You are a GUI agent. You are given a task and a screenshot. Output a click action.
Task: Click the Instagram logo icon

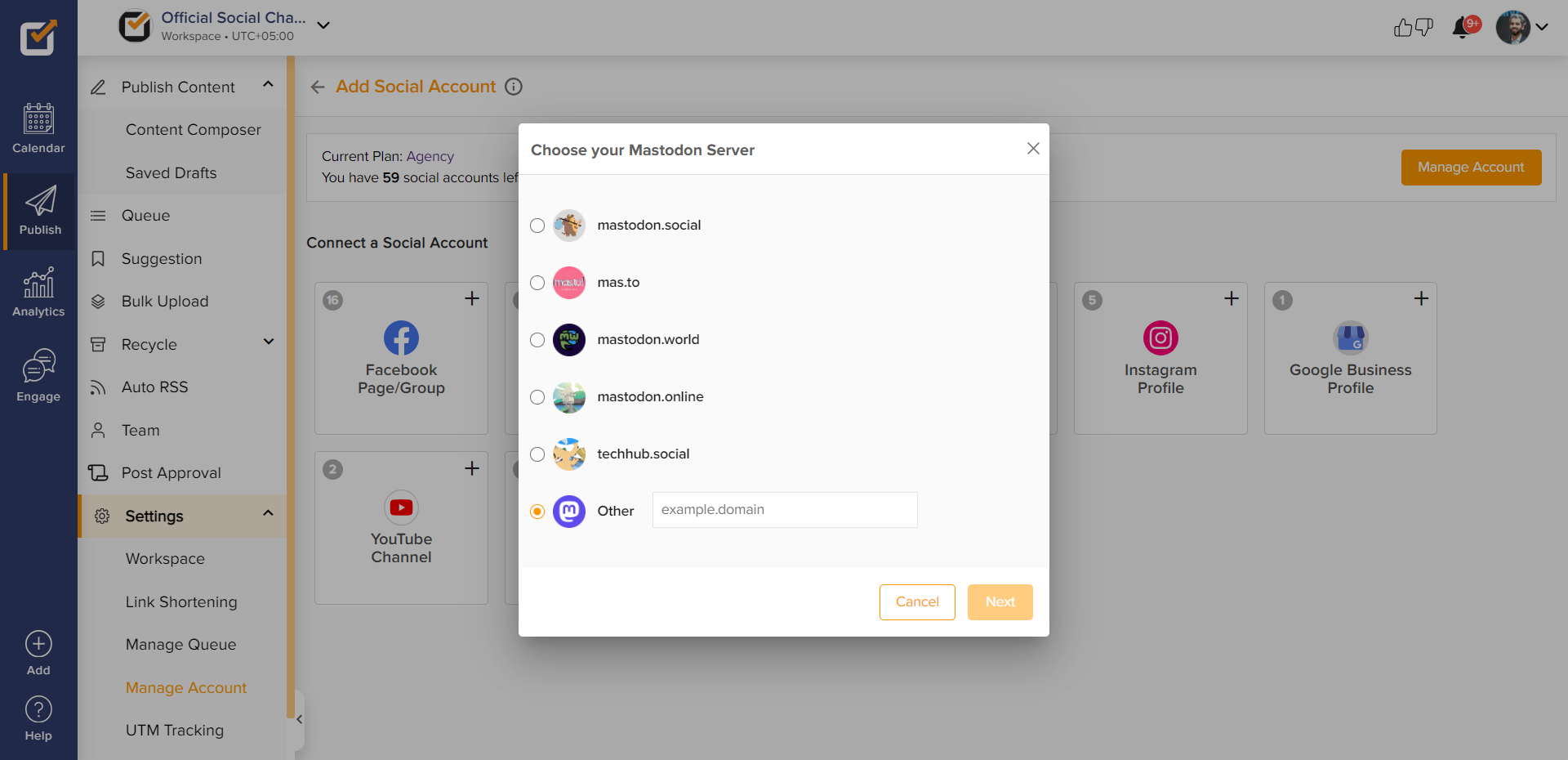pyautogui.click(x=1160, y=338)
